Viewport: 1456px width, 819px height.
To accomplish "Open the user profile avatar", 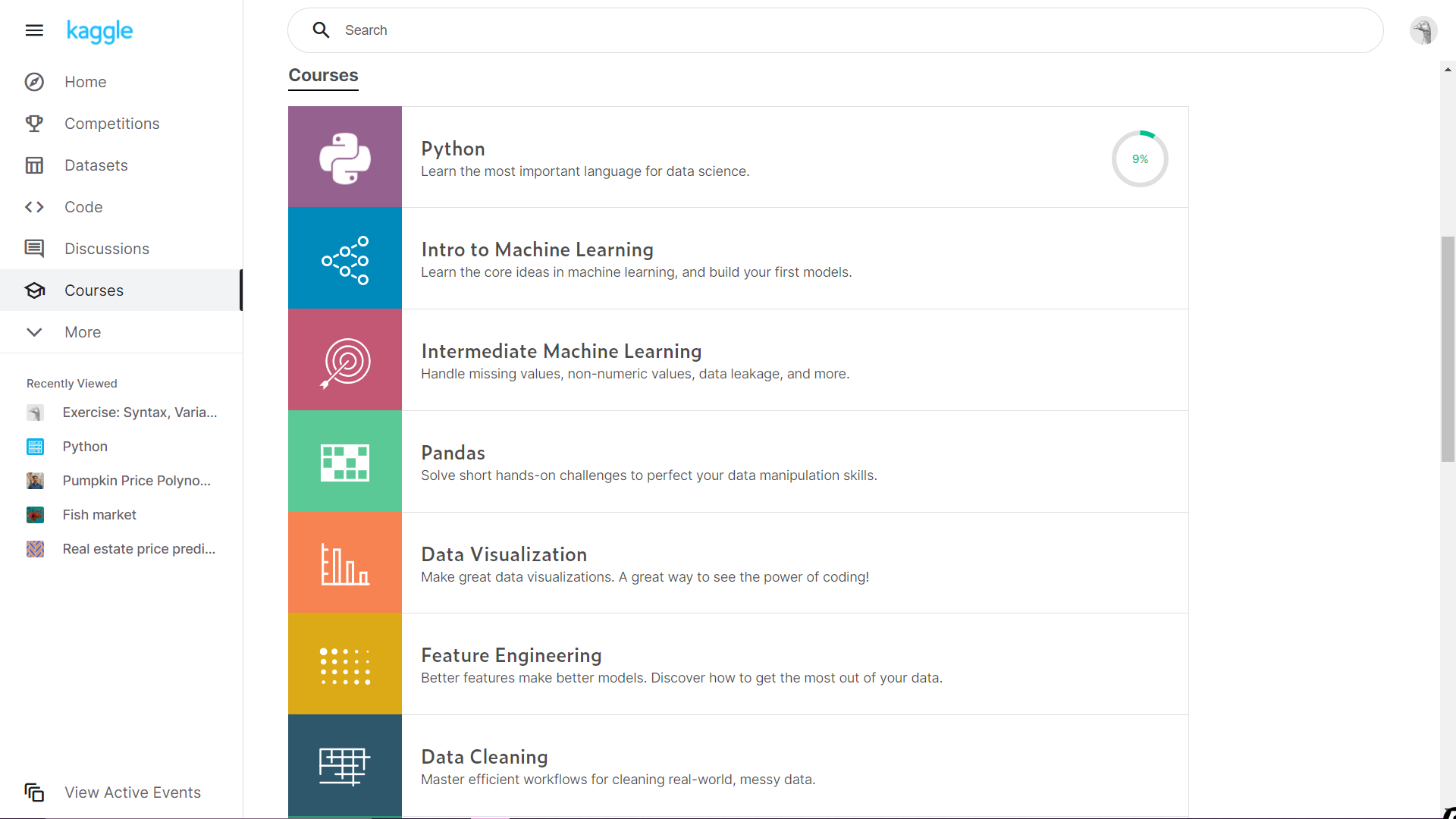I will click(1423, 31).
